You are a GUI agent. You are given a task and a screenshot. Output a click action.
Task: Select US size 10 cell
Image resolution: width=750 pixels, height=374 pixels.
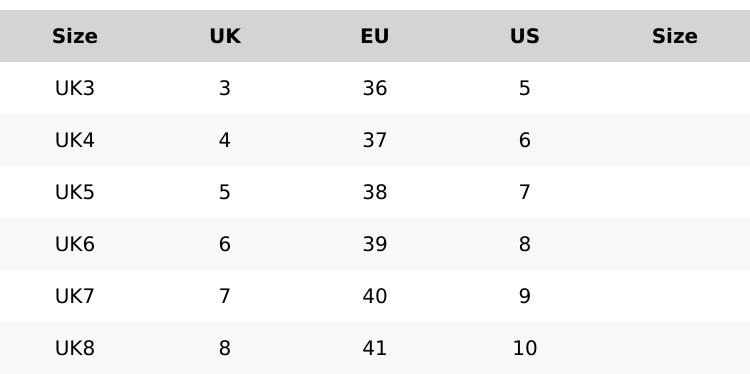(525, 348)
